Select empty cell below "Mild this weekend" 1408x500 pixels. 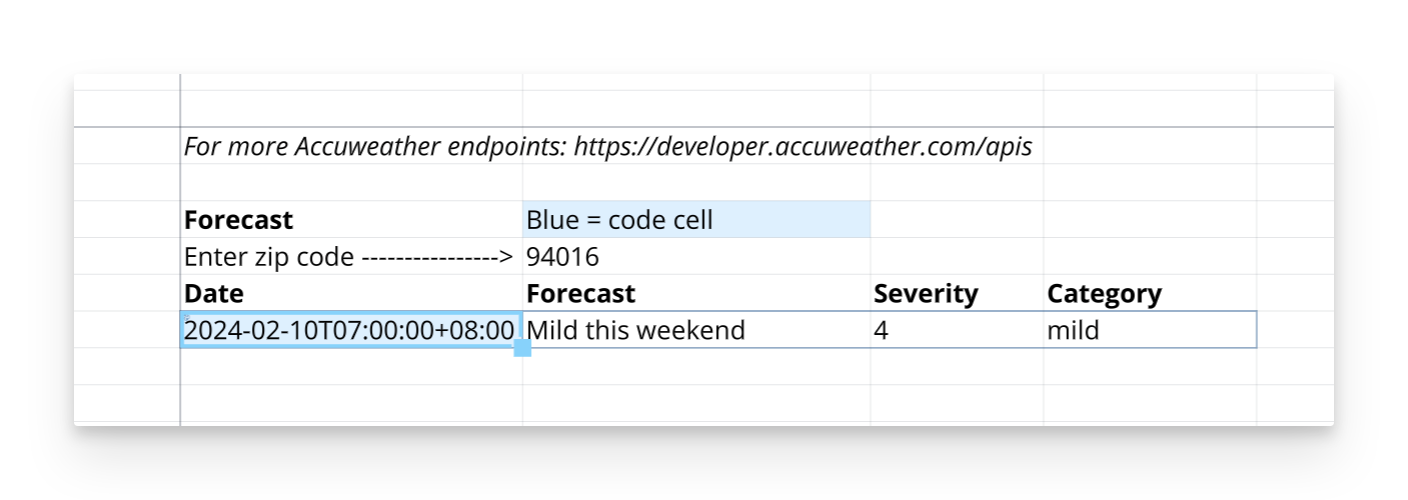click(695, 366)
